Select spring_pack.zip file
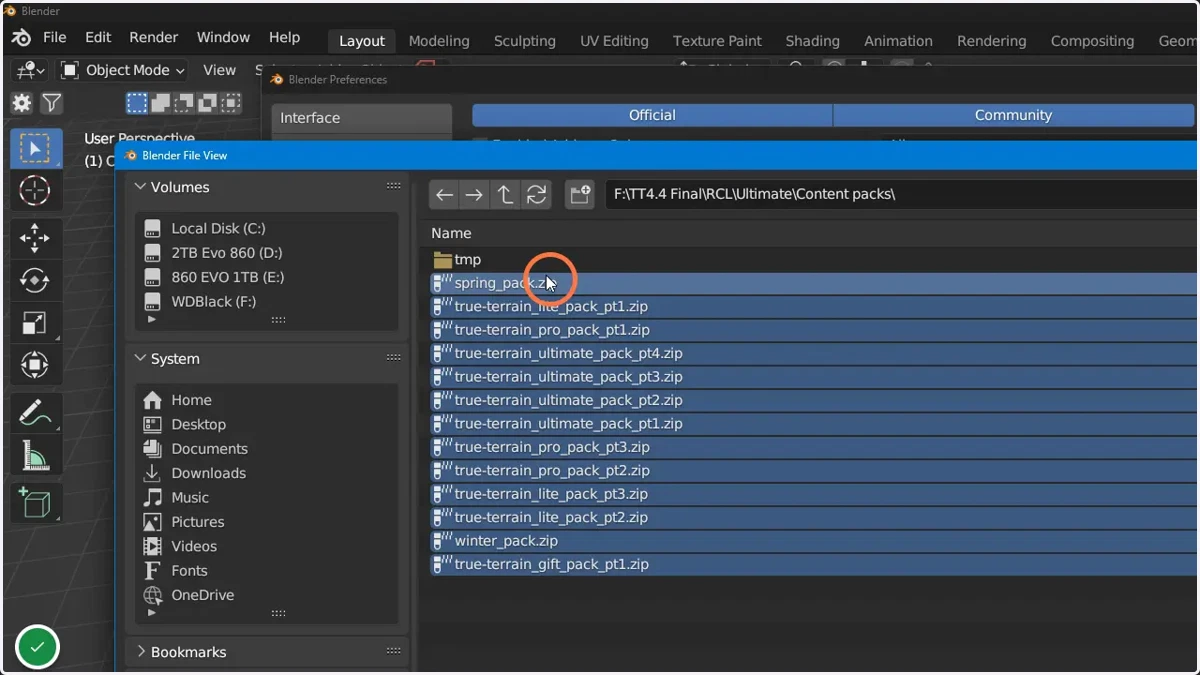 pos(812,283)
